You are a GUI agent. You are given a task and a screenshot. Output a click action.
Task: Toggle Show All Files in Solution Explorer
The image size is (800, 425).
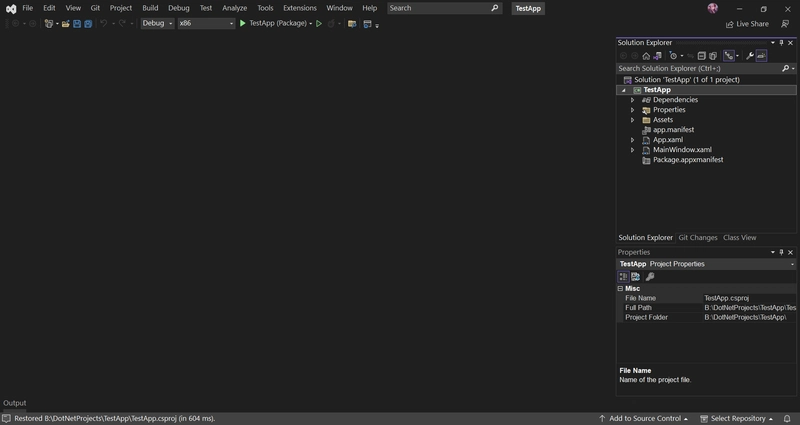[713, 56]
